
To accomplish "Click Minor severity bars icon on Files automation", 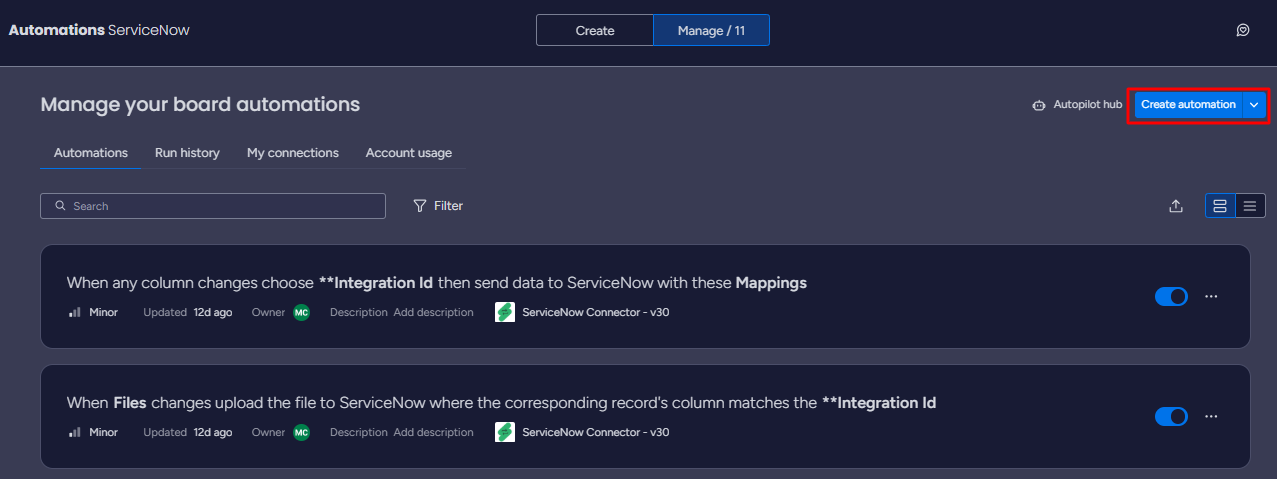I will click(x=74, y=432).
